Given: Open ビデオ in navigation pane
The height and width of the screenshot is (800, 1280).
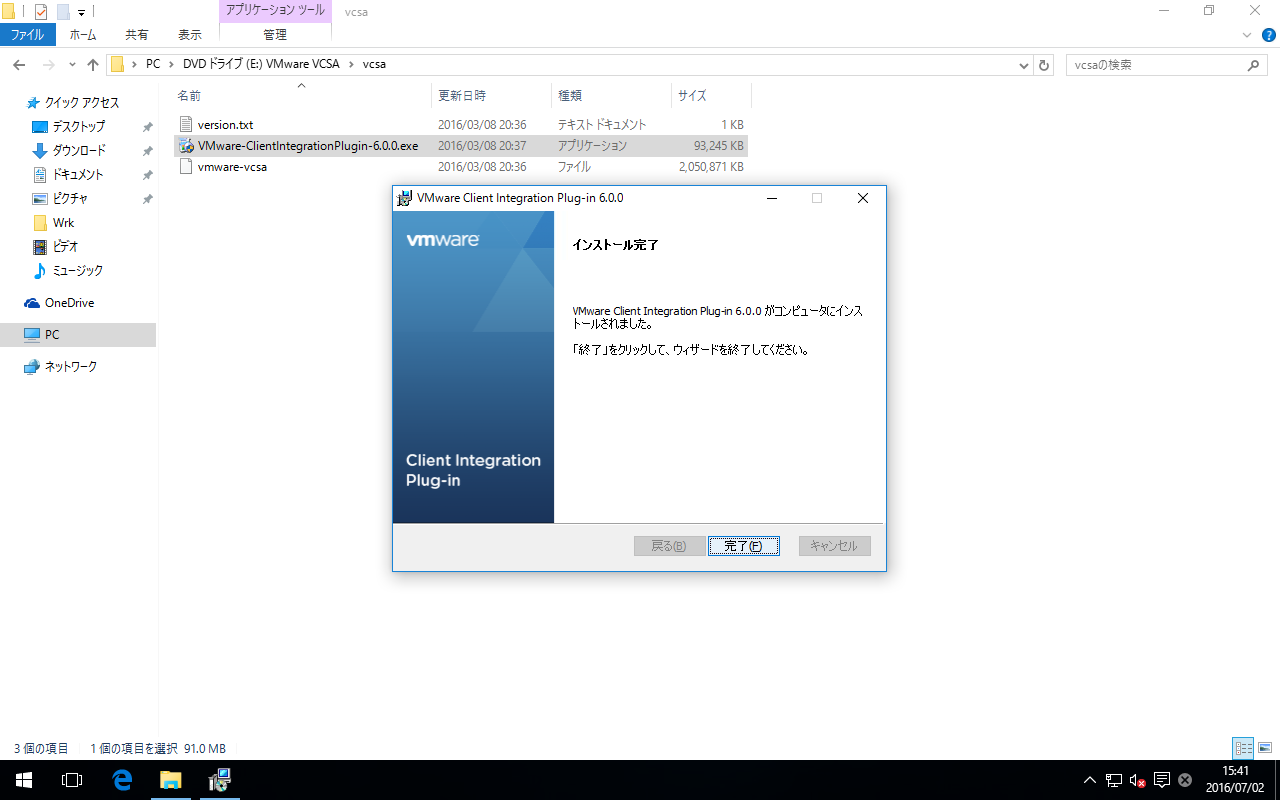Looking at the screenshot, I should click(x=65, y=246).
